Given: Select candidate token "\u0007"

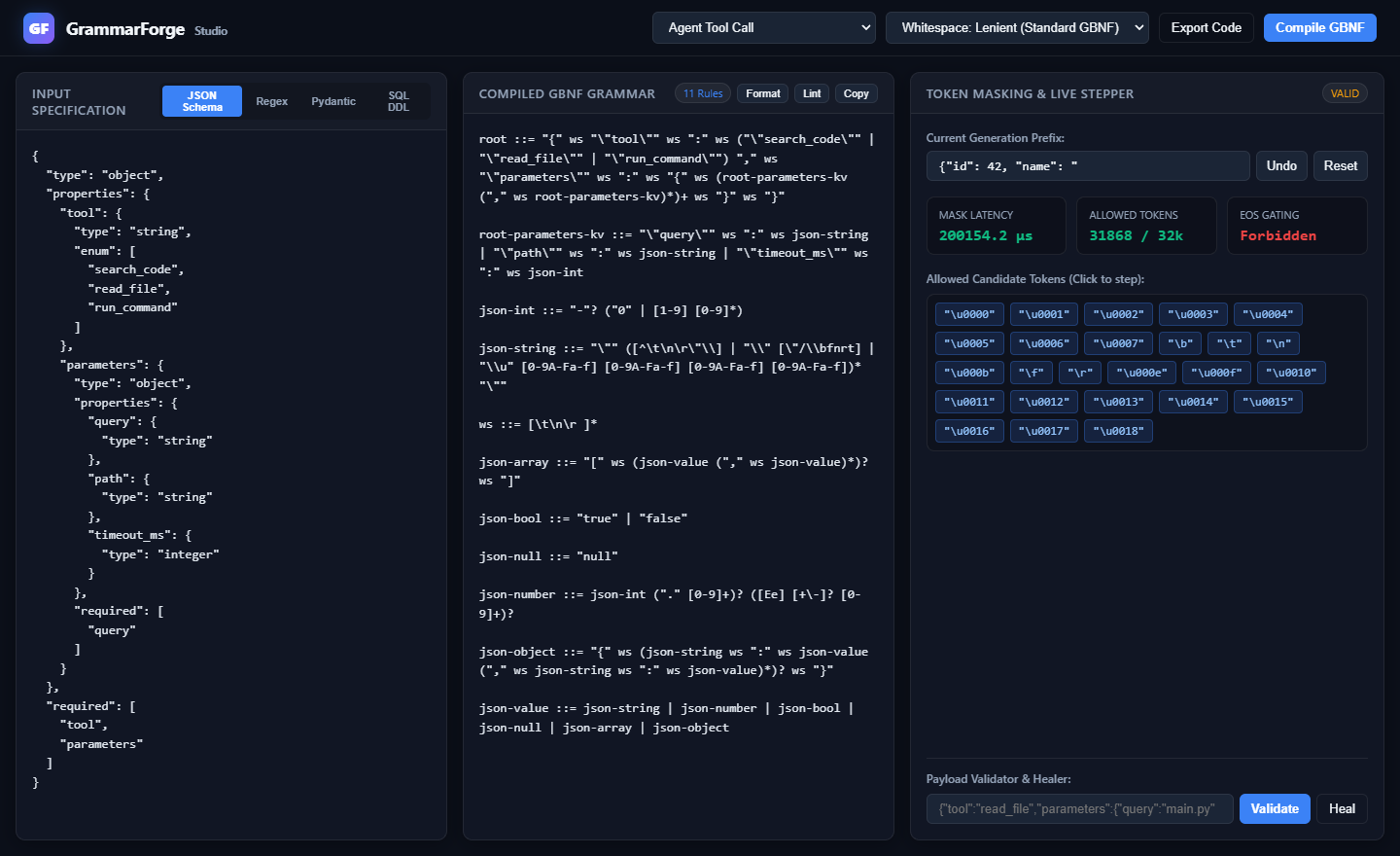Looking at the screenshot, I should 1118,343.
